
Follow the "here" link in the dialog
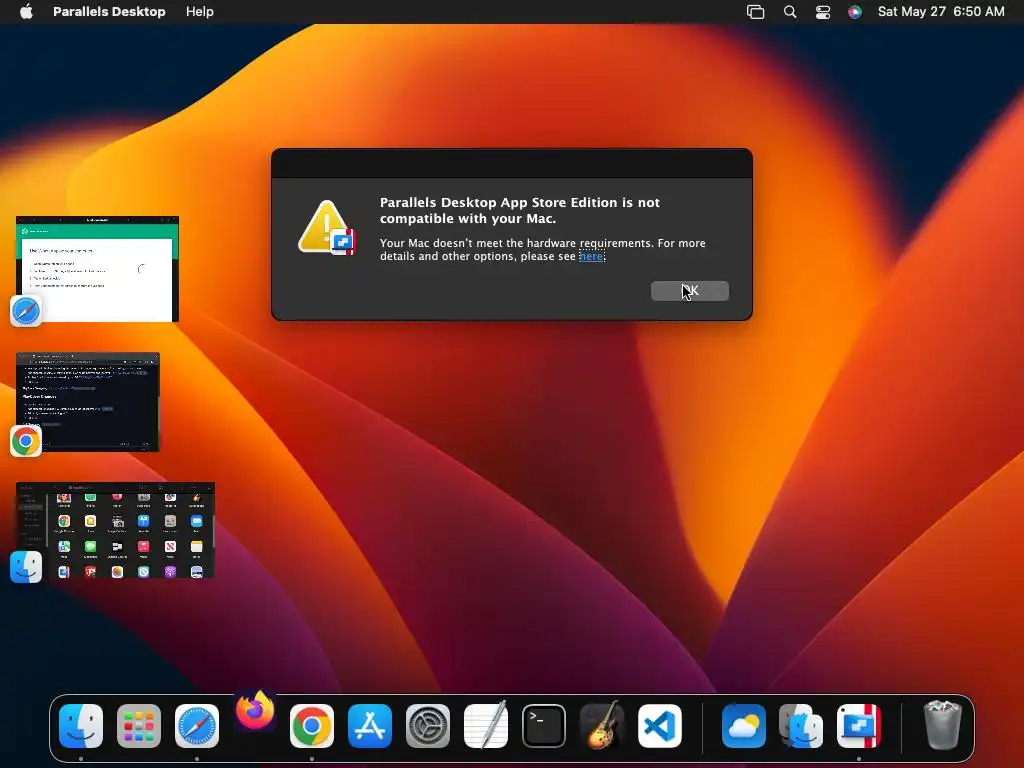pyautogui.click(x=591, y=256)
